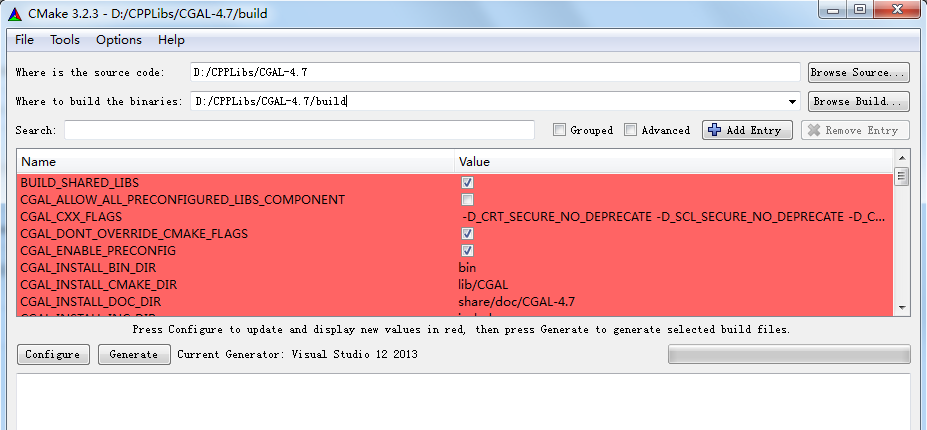The height and width of the screenshot is (430, 927).
Task: Click the blue plus Add Entry icon
Action: coord(714,130)
